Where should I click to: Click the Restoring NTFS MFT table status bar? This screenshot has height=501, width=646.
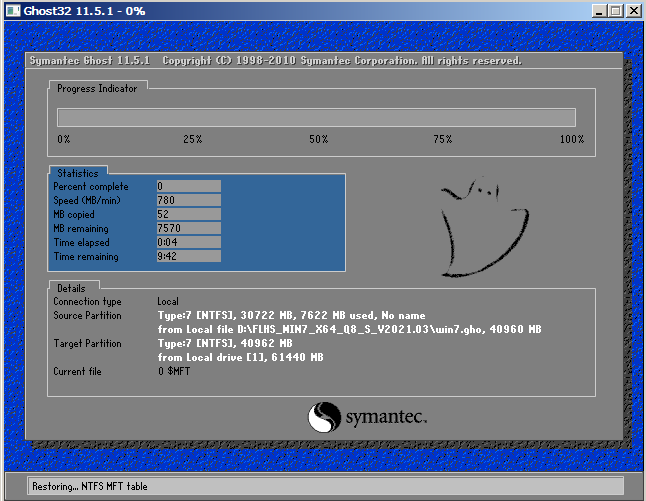tap(325, 486)
